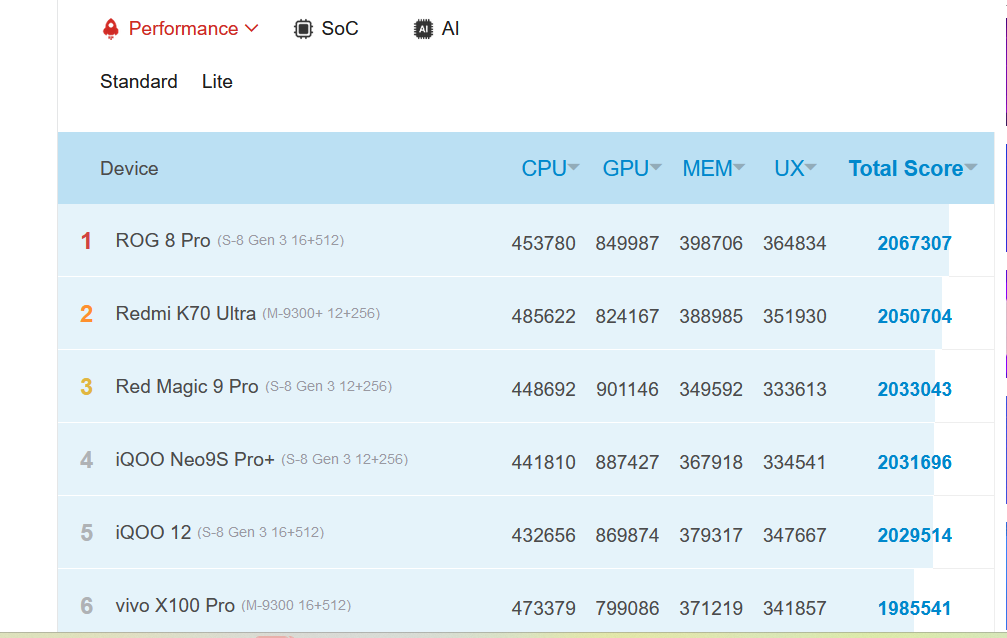Open the AI ranking tab
This screenshot has height=638, width=1007.
point(450,29)
